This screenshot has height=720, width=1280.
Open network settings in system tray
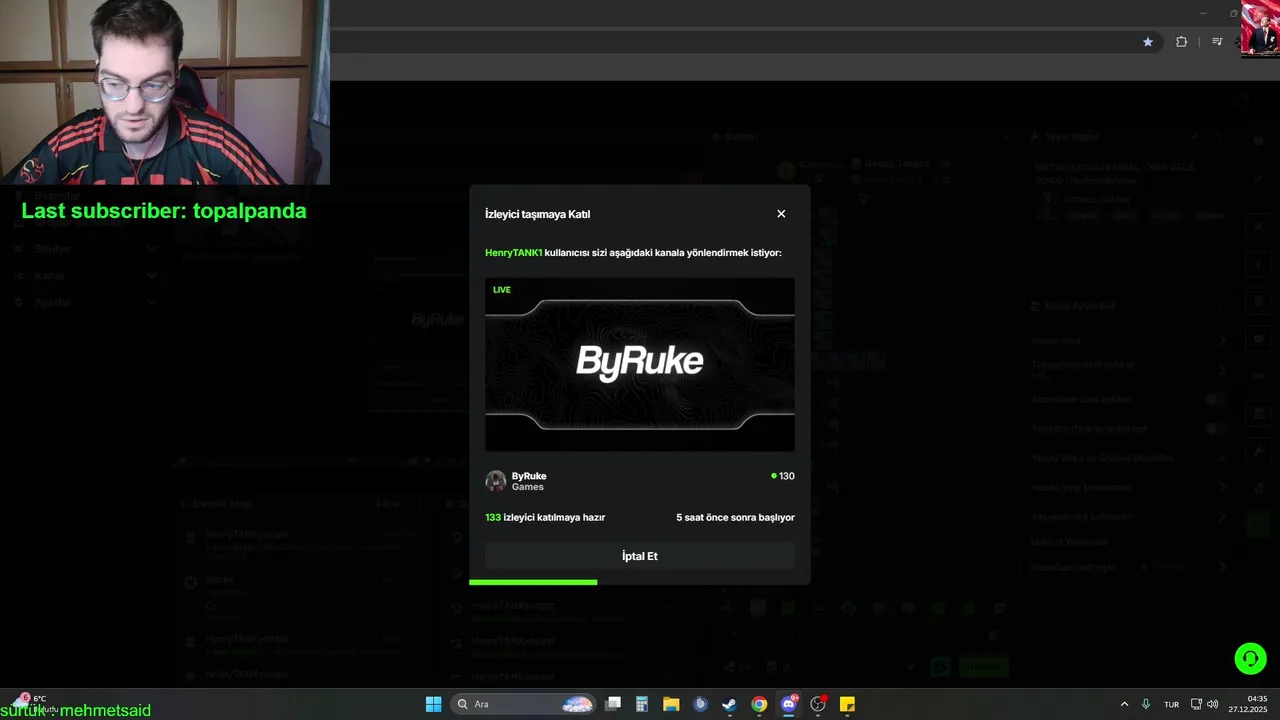[1196, 704]
